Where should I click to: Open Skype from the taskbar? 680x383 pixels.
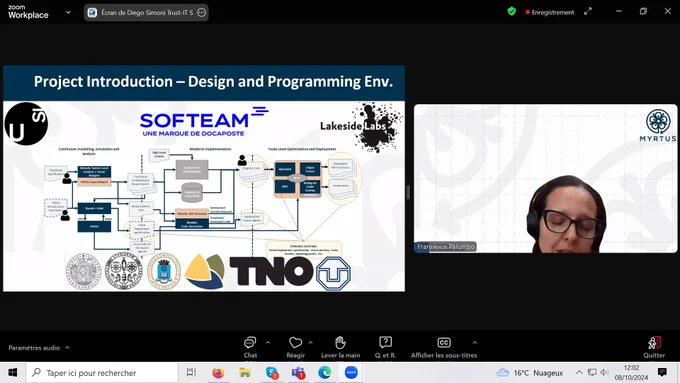click(272, 373)
